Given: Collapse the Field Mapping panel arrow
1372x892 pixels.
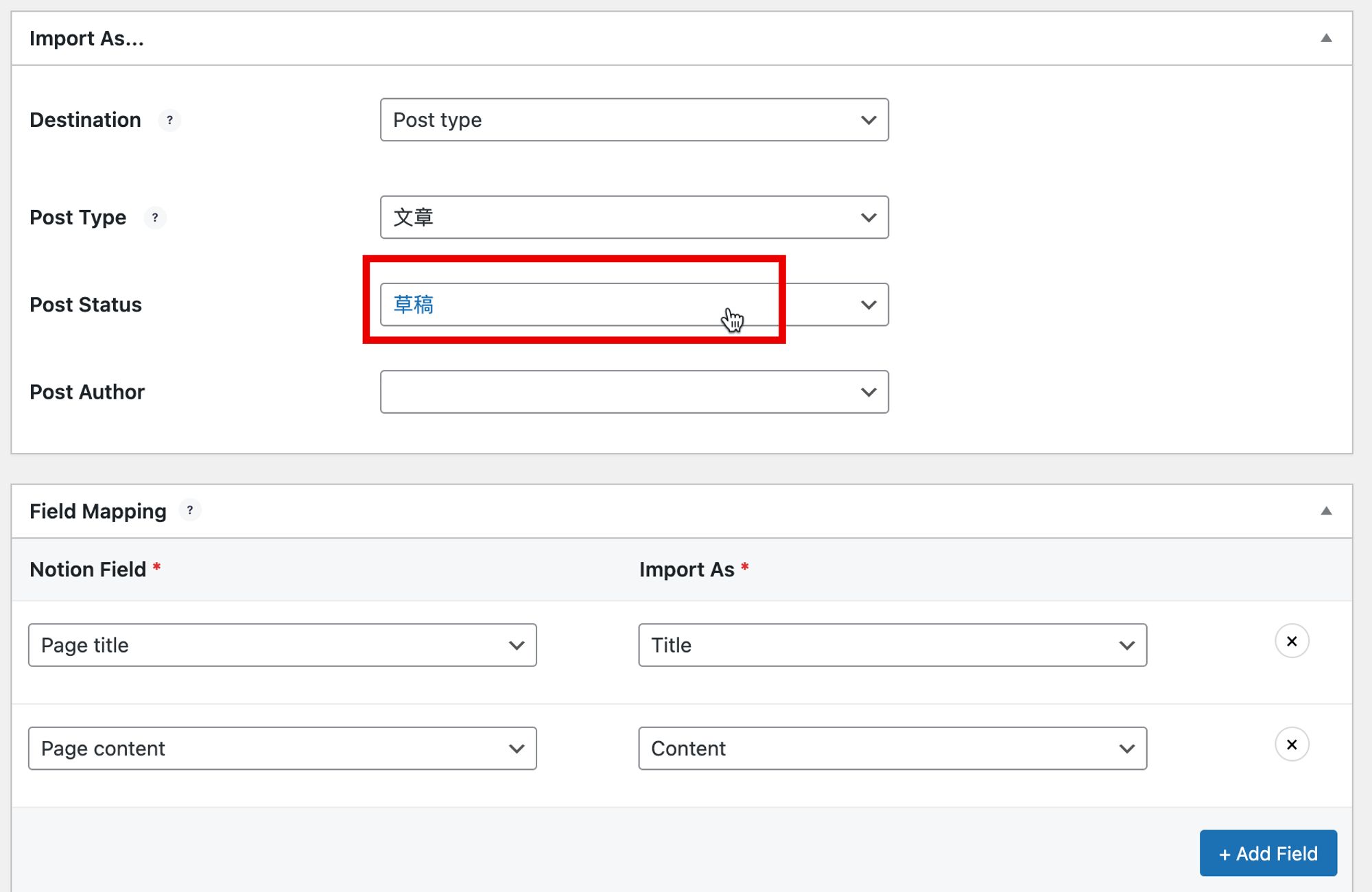Looking at the screenshot, I should (1326, 511).
